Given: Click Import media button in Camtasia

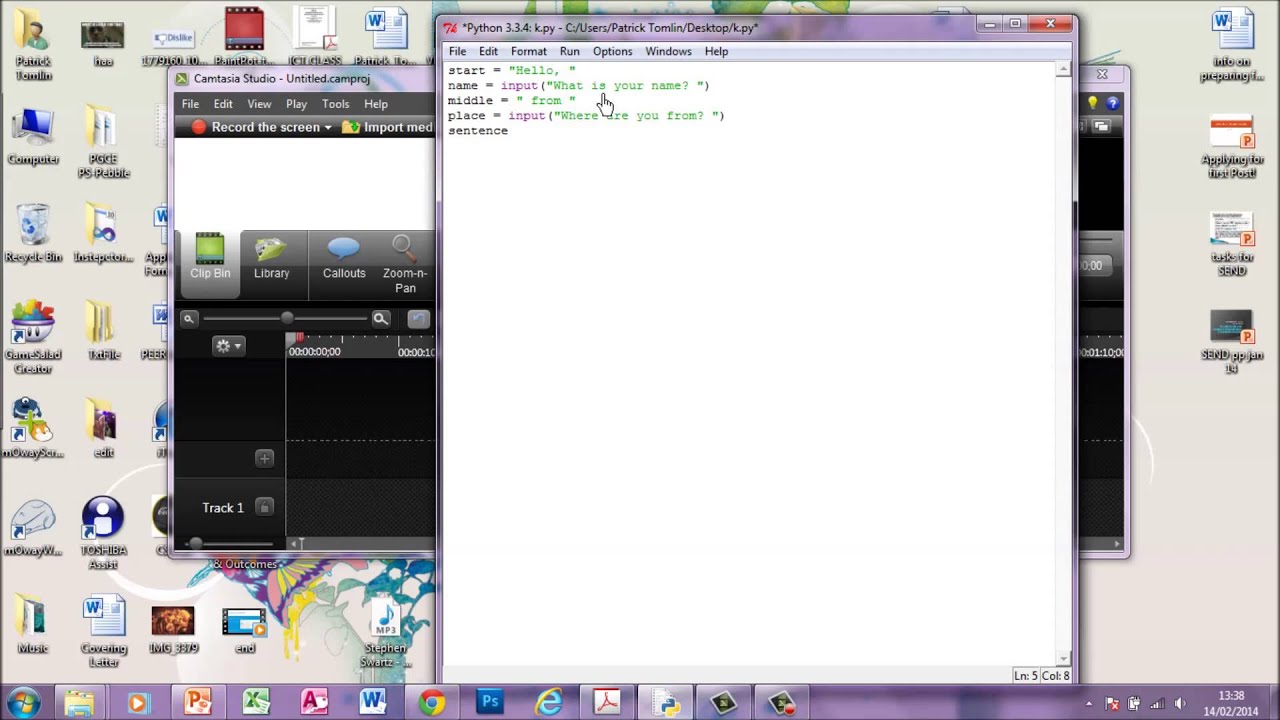Looking at the screenshot, I should [x=388, y=127].
